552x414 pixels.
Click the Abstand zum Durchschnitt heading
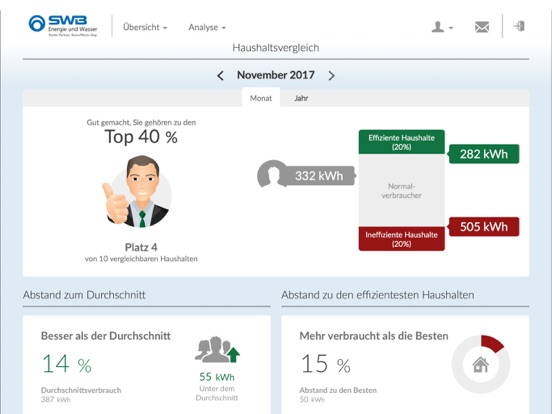click(x=84, y=295)
